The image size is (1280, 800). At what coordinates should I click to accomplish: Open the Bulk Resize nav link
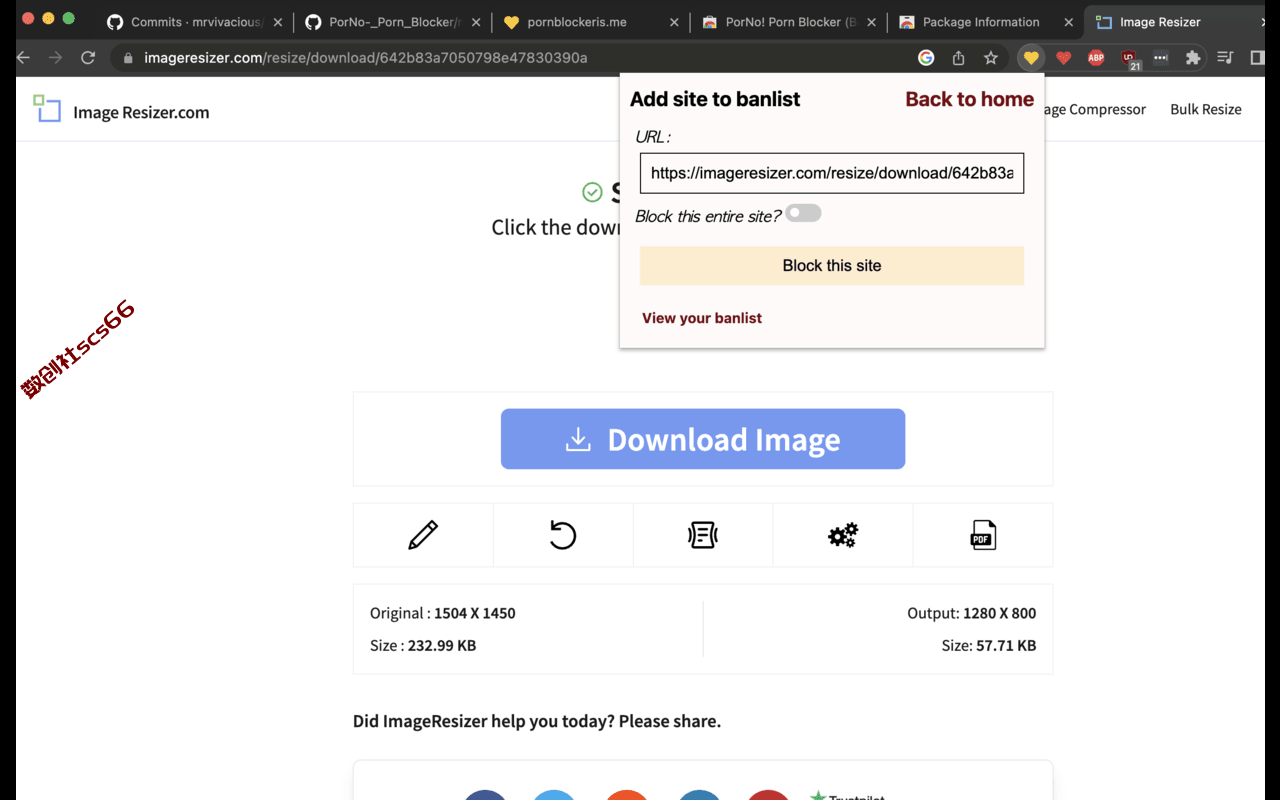(x=1206, y=109)
